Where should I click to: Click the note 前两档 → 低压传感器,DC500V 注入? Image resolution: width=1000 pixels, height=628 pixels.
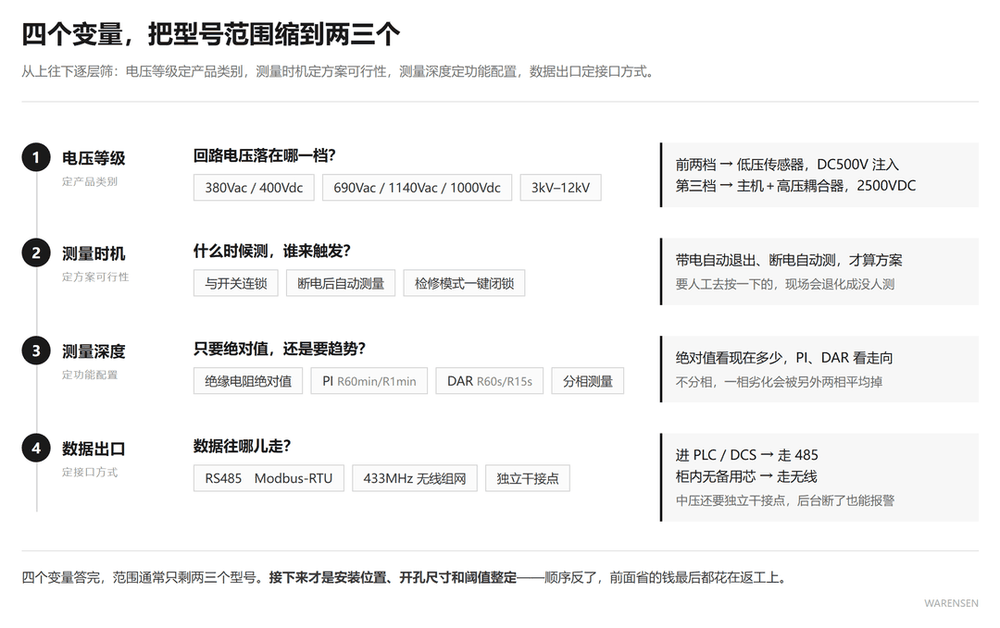787,164
